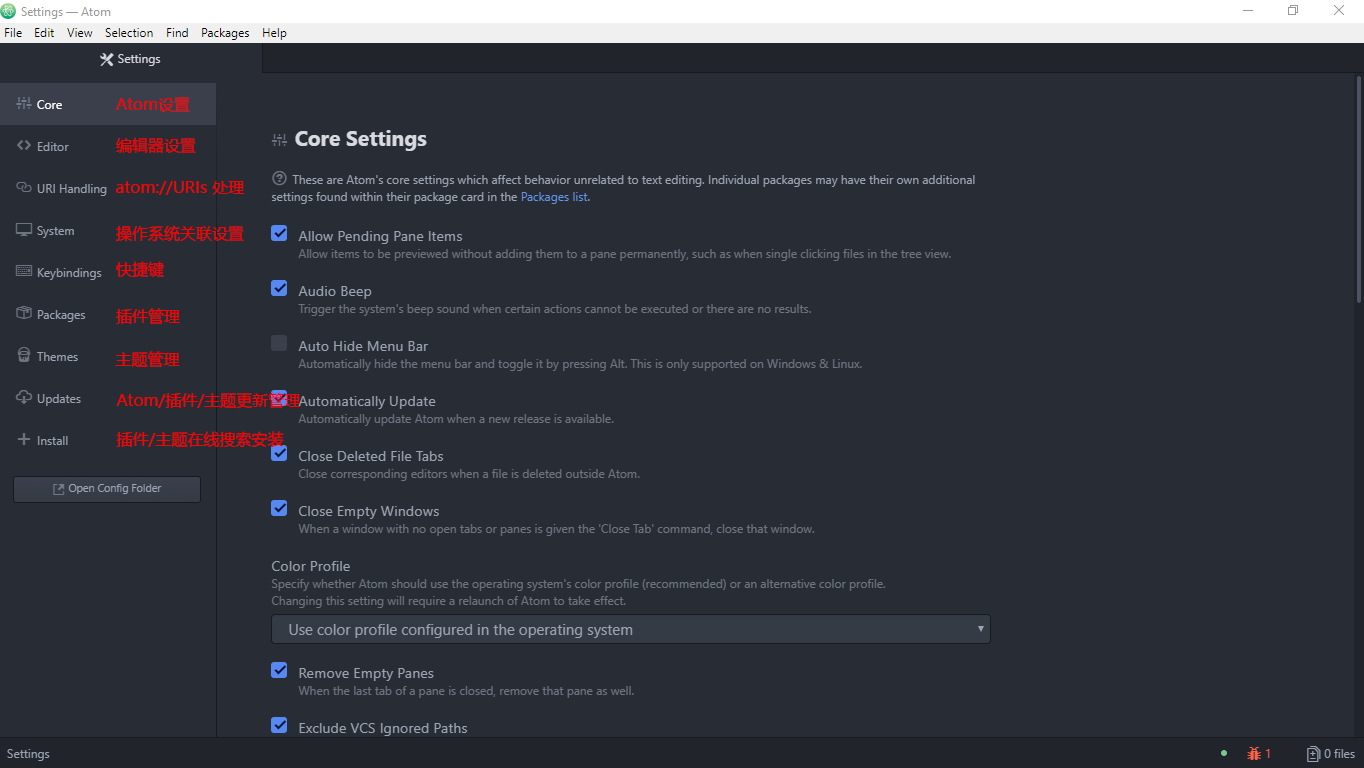Click the bug count number 1

(x=1268, y=754)
